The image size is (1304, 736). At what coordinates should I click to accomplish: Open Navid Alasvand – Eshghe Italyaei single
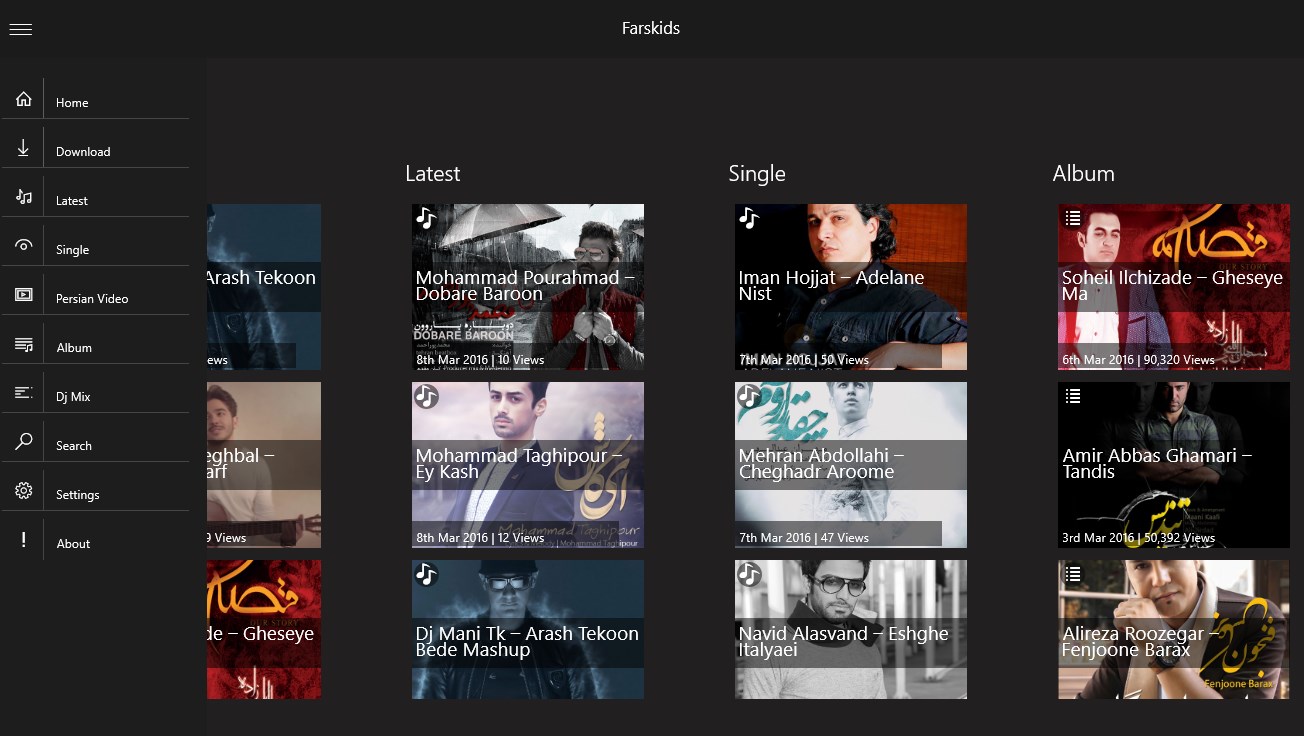[851, 629]
